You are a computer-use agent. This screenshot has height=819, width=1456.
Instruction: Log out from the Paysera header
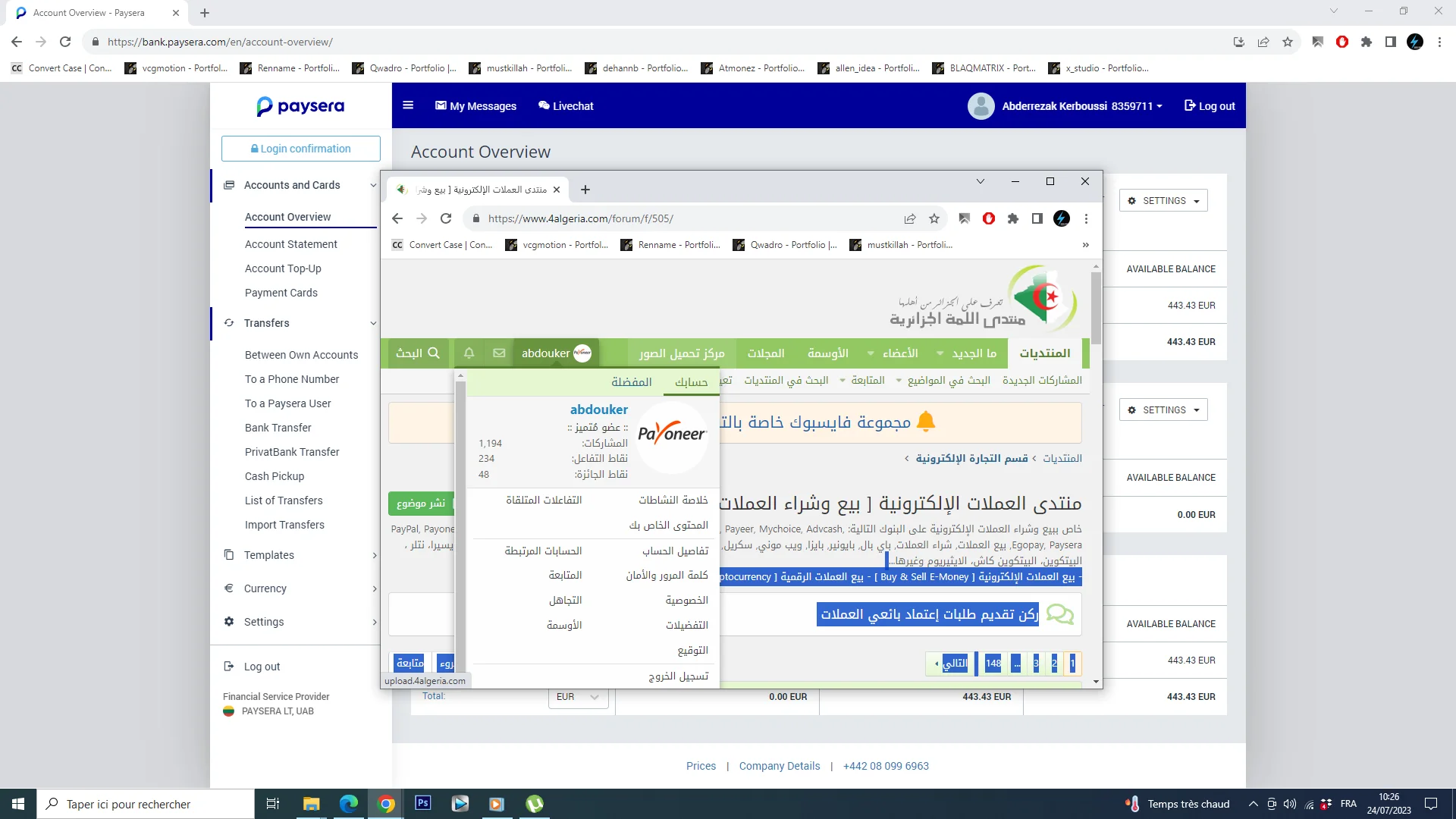[1210, 106]
